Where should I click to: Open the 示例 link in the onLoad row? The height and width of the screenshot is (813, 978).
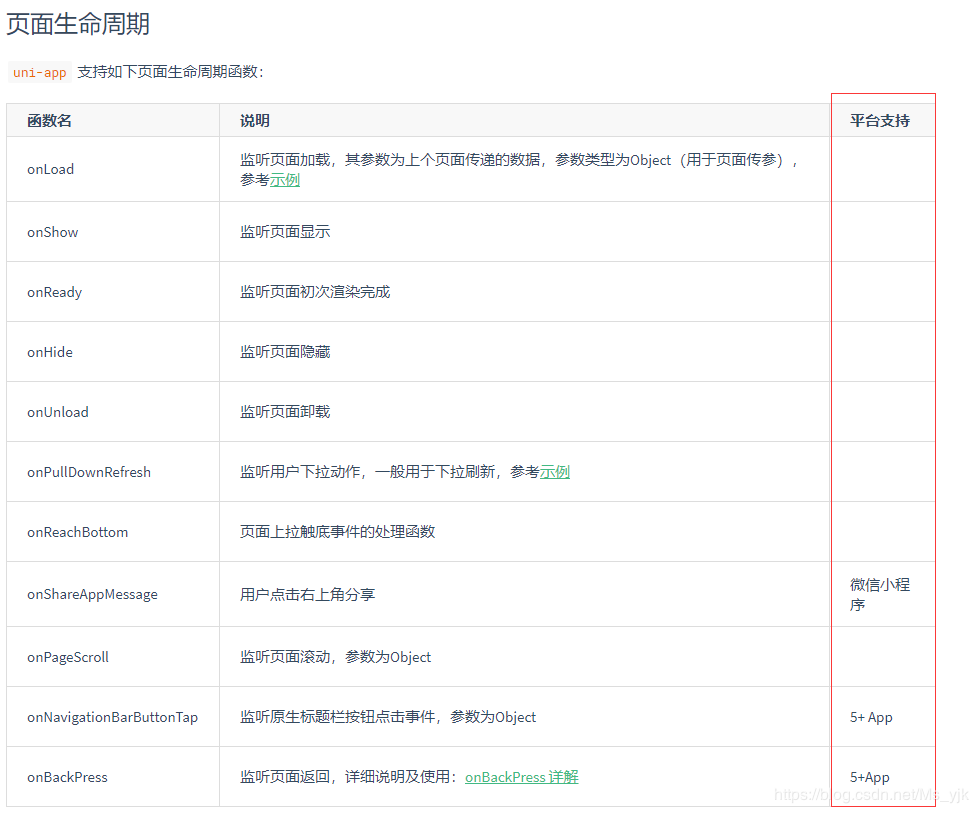[x=285, y=180]
